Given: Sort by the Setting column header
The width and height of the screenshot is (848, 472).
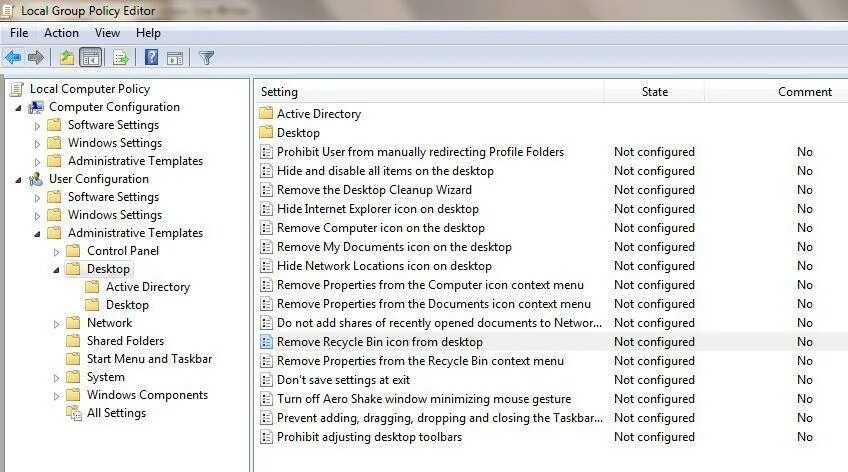Looking at the screenshot, I should 429,92.
